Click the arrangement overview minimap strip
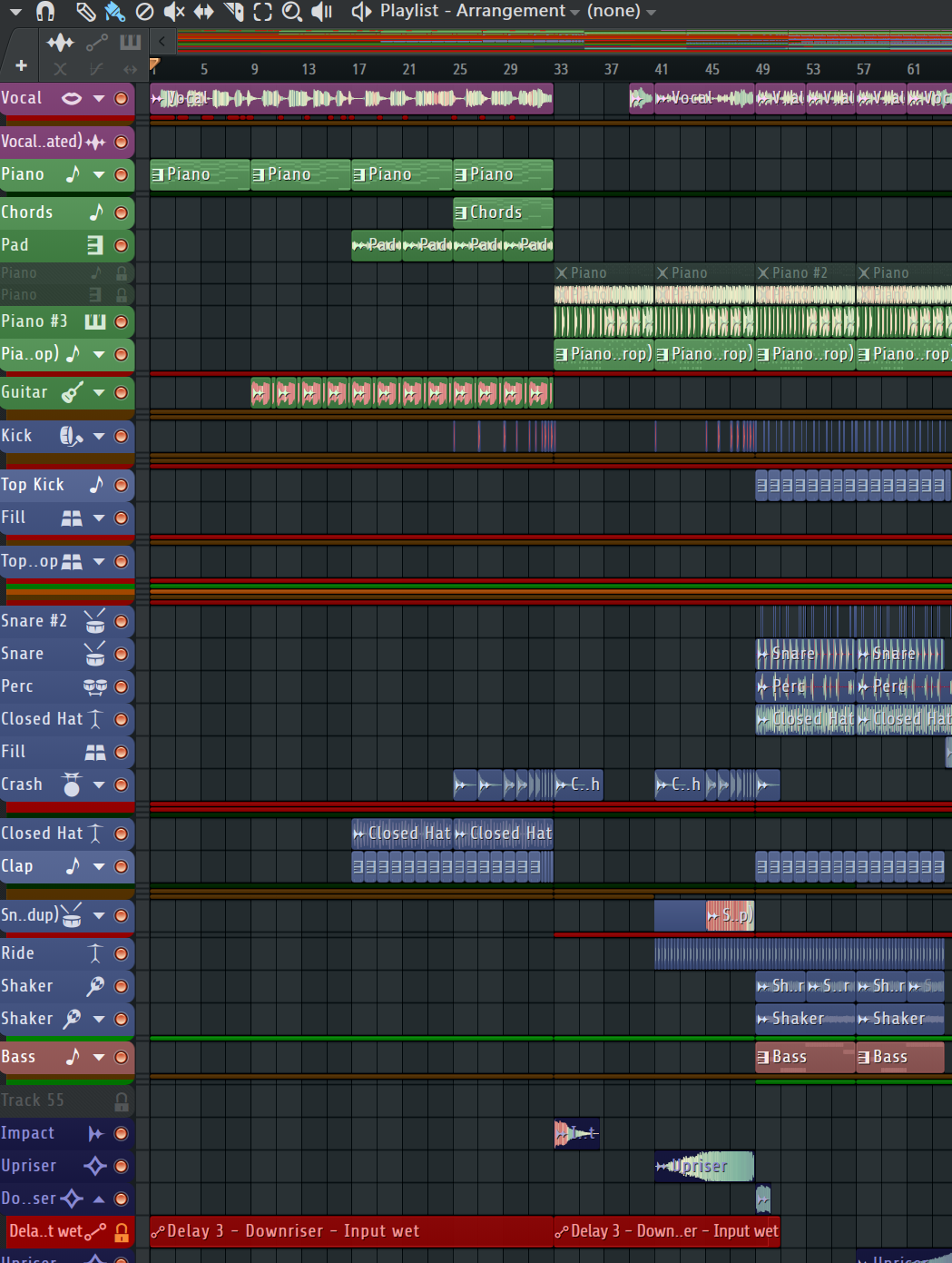Viewport: 952px width, 1263px height. (564, 42)
